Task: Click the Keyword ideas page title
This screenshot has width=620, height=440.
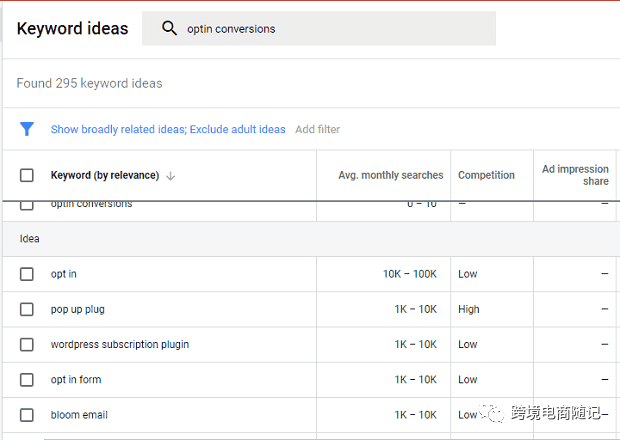Action: click(x=72, y=29)
